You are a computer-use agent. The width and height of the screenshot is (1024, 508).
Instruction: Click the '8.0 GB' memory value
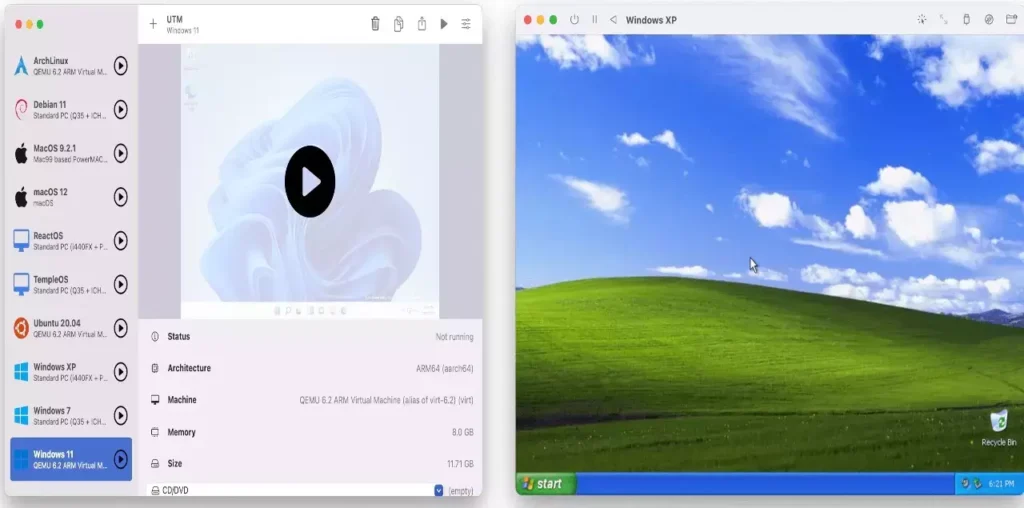[462, 432]
